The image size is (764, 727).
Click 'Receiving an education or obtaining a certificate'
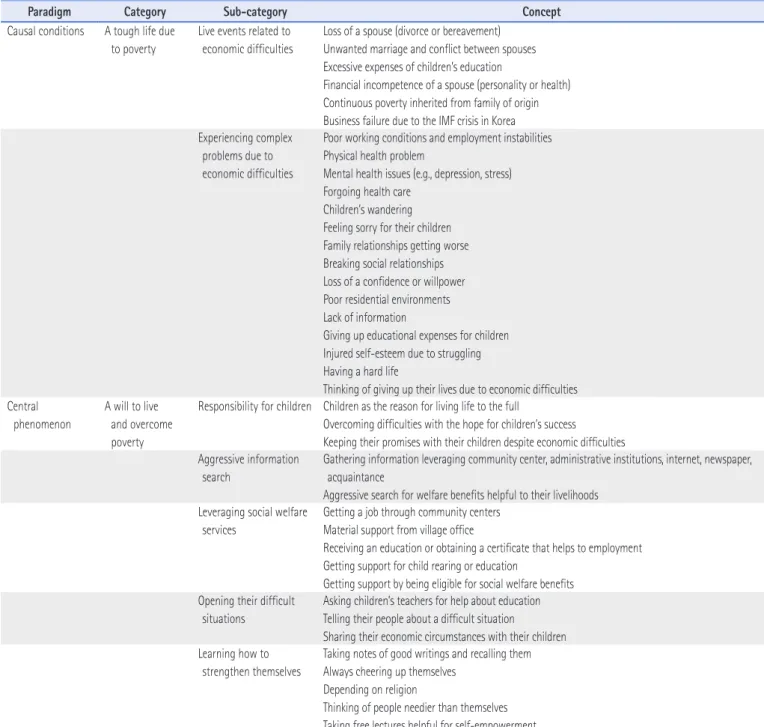coord(482,549)
